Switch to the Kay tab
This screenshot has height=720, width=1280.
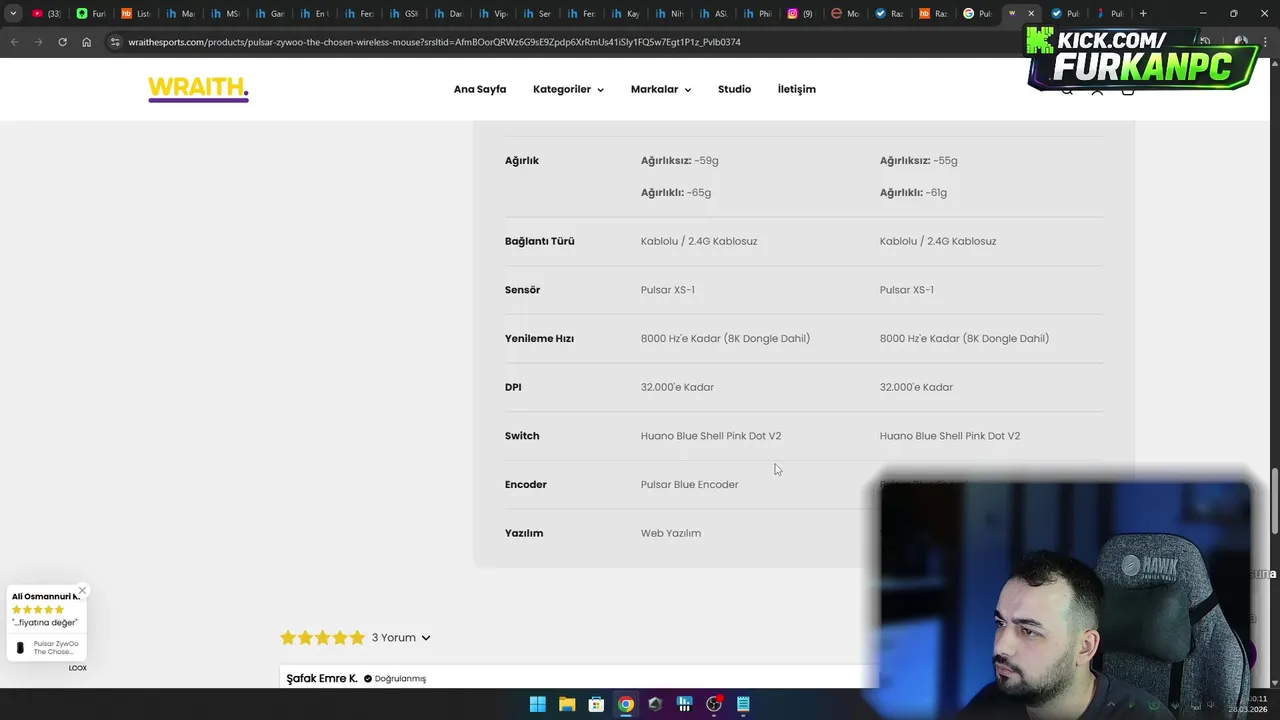(x=625, y=13)
